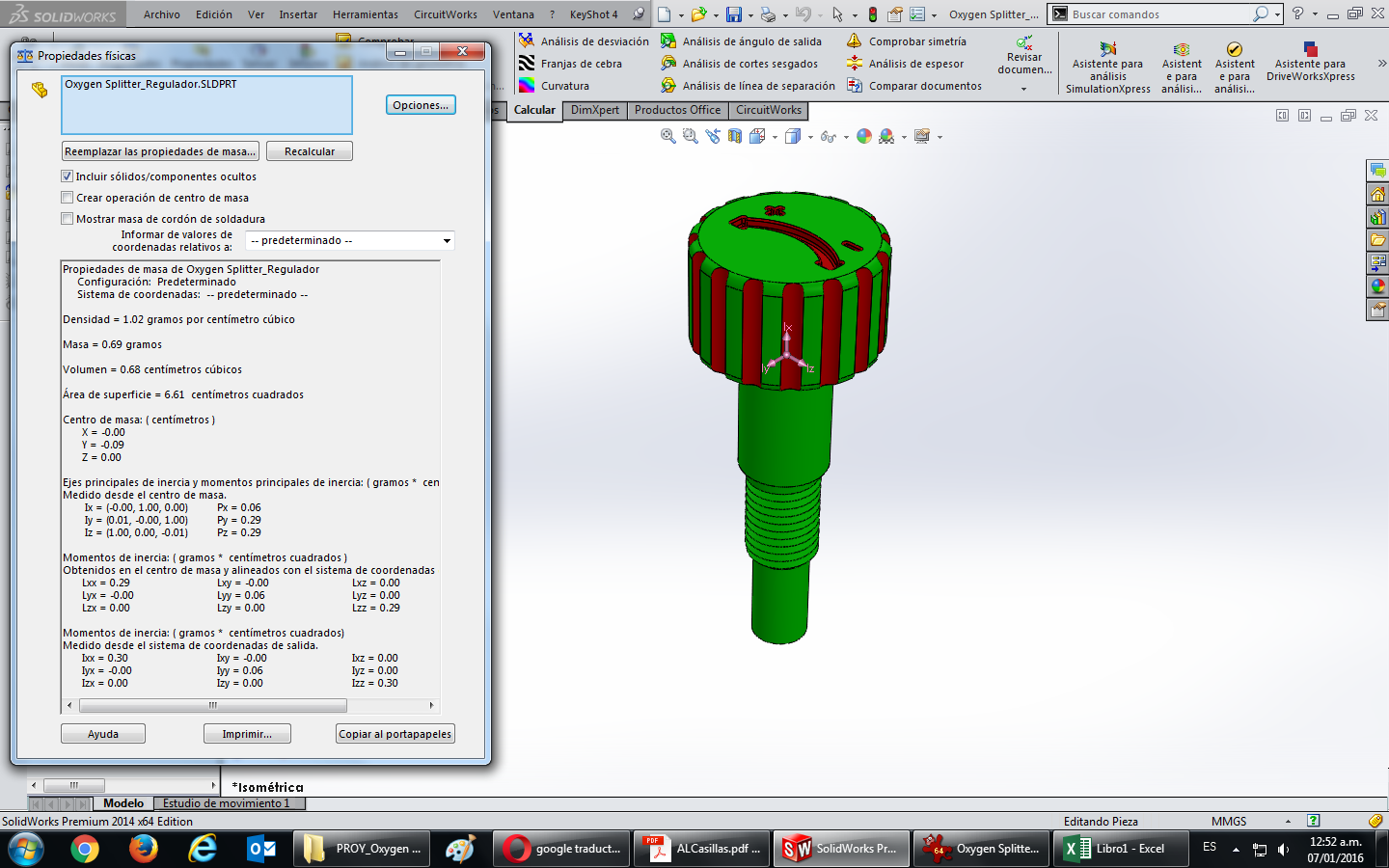This screenshot has width=1389, height=868.
Task: Click the View Settings monitor icon
Action: click(922, 136)
